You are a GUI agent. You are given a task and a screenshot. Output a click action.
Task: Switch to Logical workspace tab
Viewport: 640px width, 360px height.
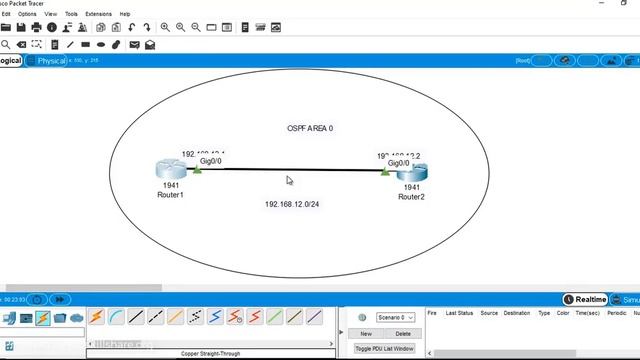point(11,61)
